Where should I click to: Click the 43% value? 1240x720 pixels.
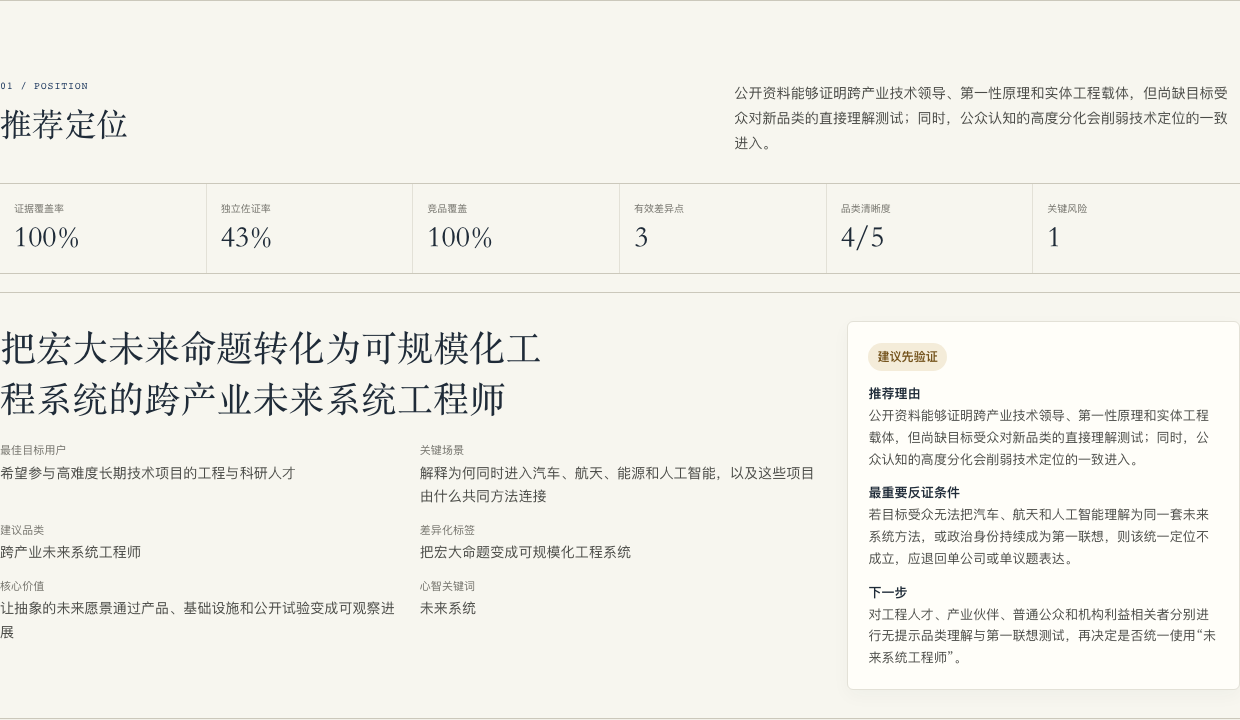coord(246,238)
